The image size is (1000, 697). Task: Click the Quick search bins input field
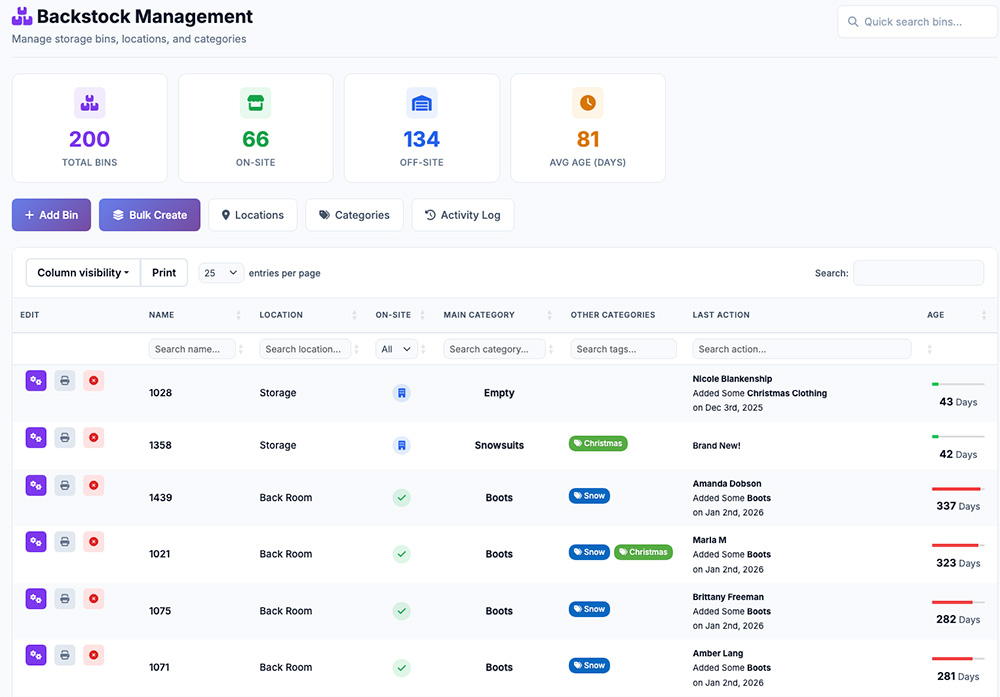point(917,21)
